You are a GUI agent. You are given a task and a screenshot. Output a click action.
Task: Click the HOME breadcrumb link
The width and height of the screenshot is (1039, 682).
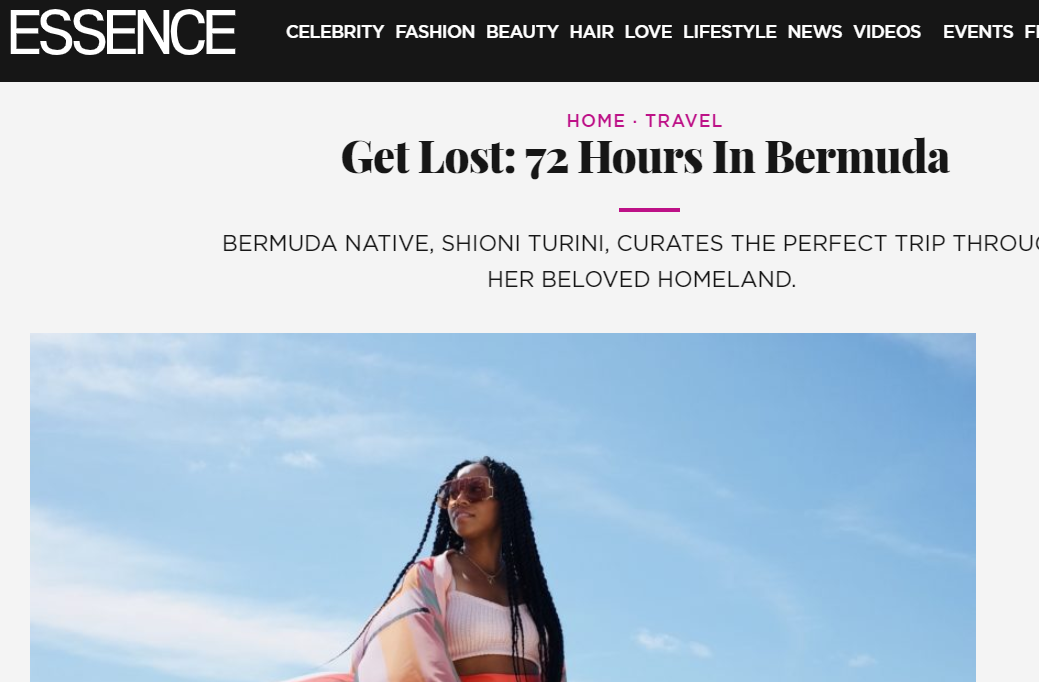pos(596,121)
